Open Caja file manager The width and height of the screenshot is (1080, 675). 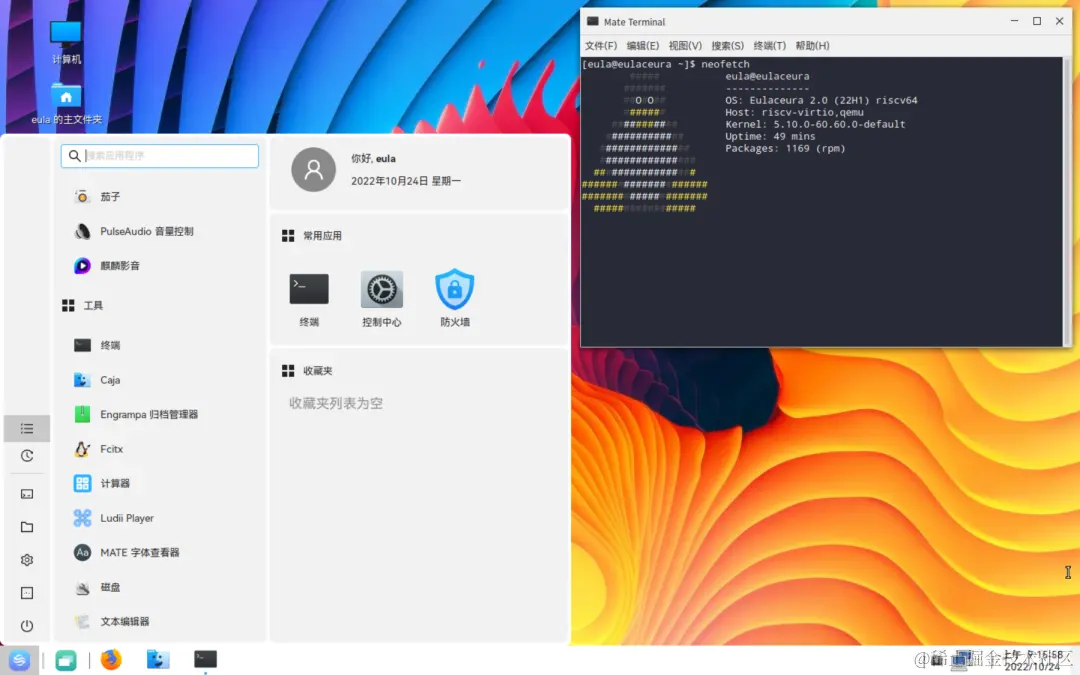tap(112, 380)
